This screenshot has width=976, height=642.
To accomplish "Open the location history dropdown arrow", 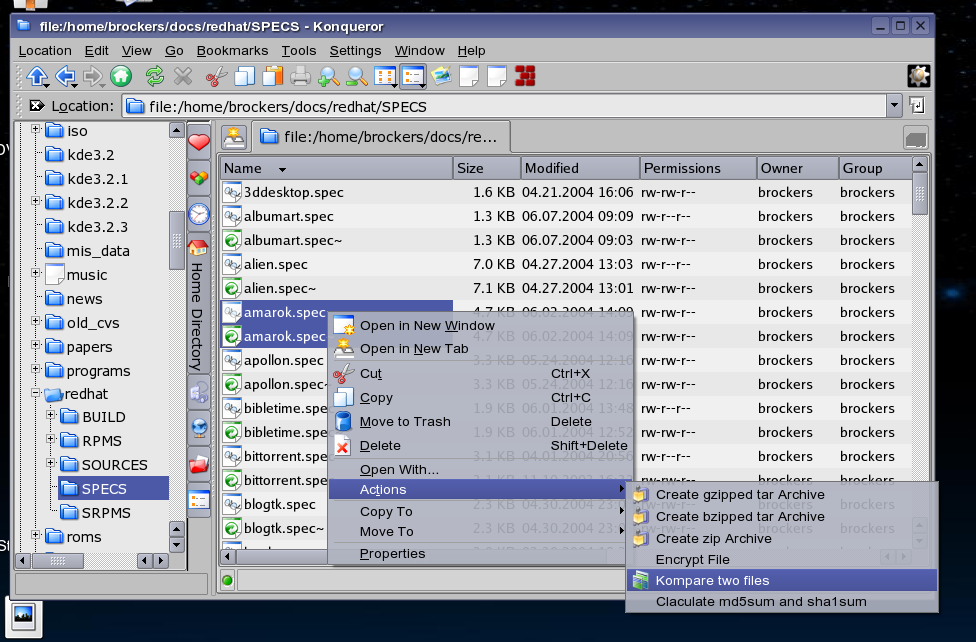I will 894,106.
